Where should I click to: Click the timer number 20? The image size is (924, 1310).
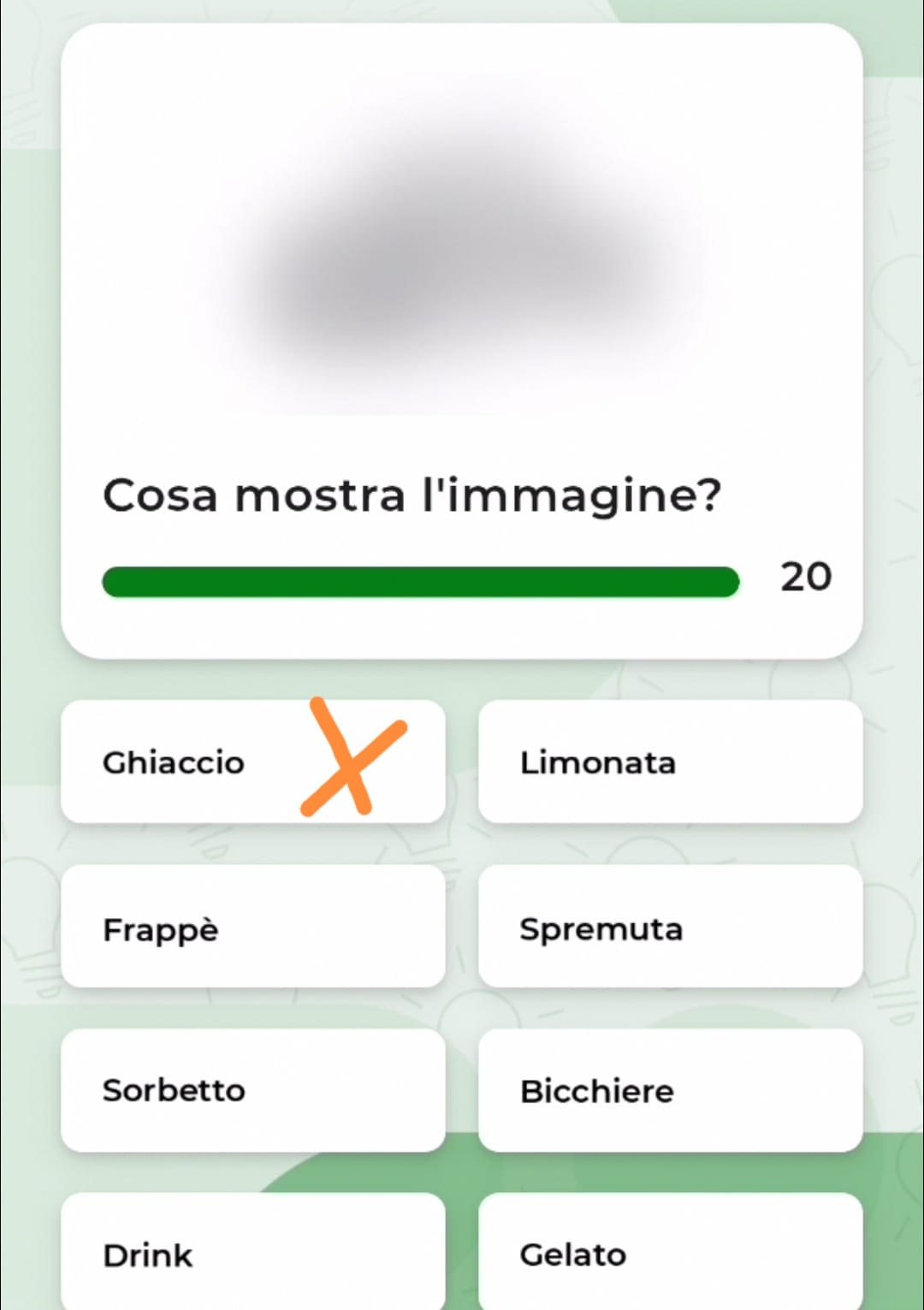pos(805,578)
